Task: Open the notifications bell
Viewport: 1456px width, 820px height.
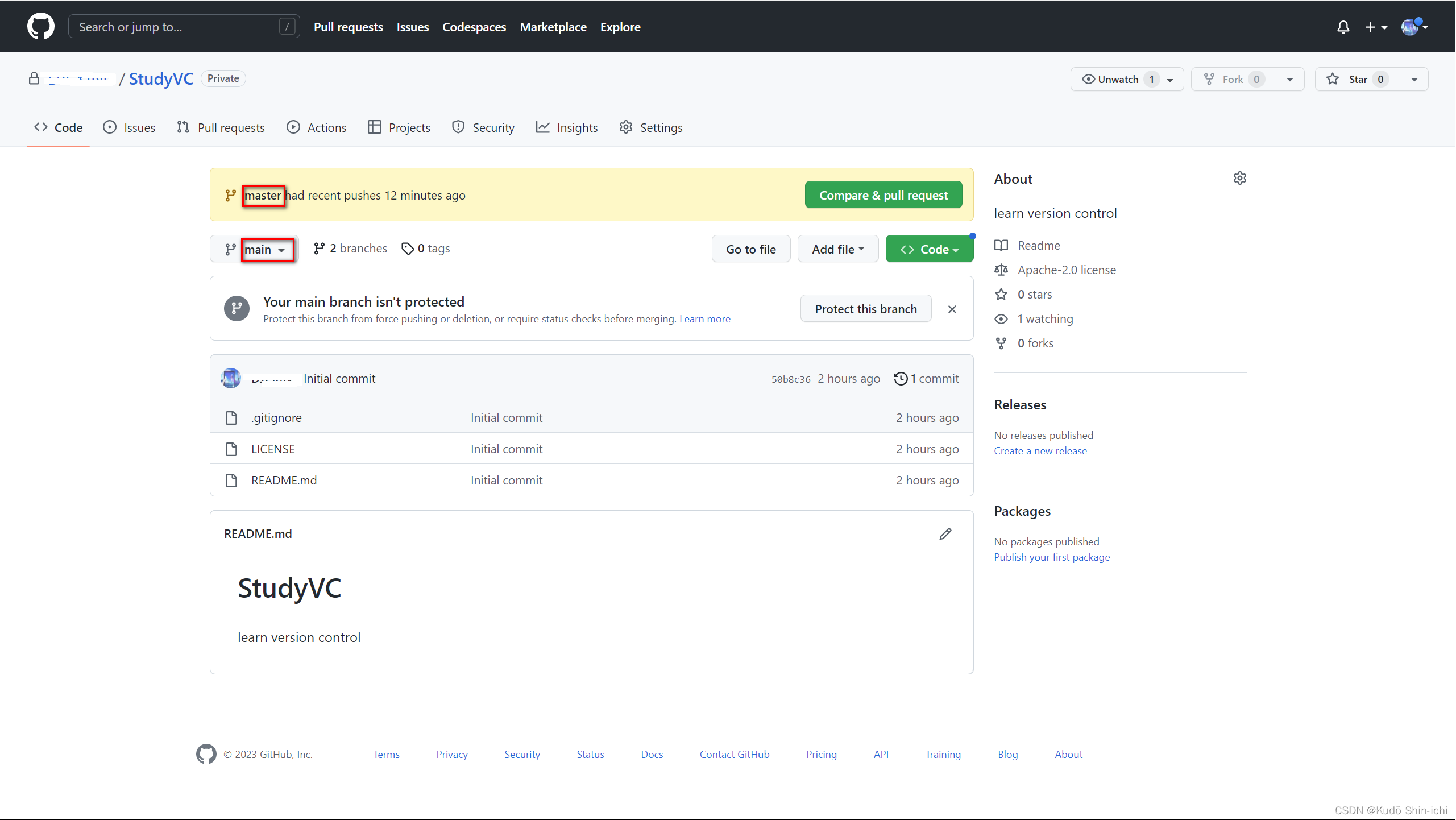Action: [1343, 27]
